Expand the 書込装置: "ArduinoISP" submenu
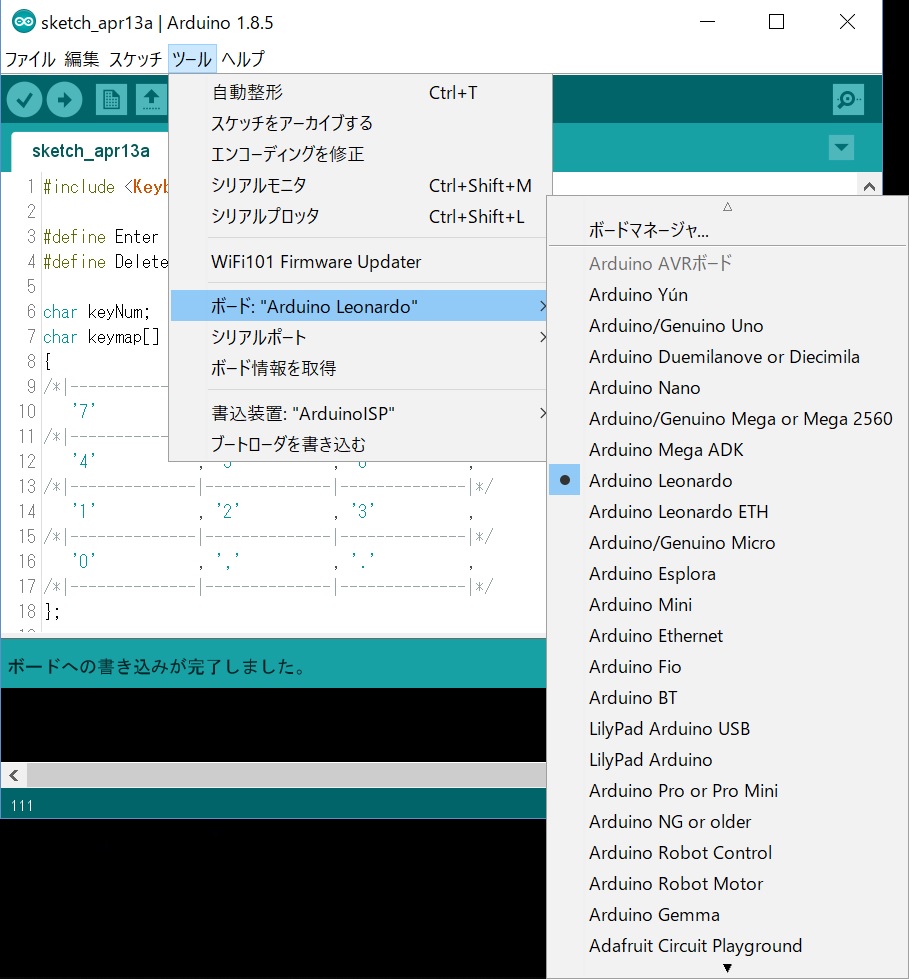This screenshot has width=909, height=979. tap(358, 413)
